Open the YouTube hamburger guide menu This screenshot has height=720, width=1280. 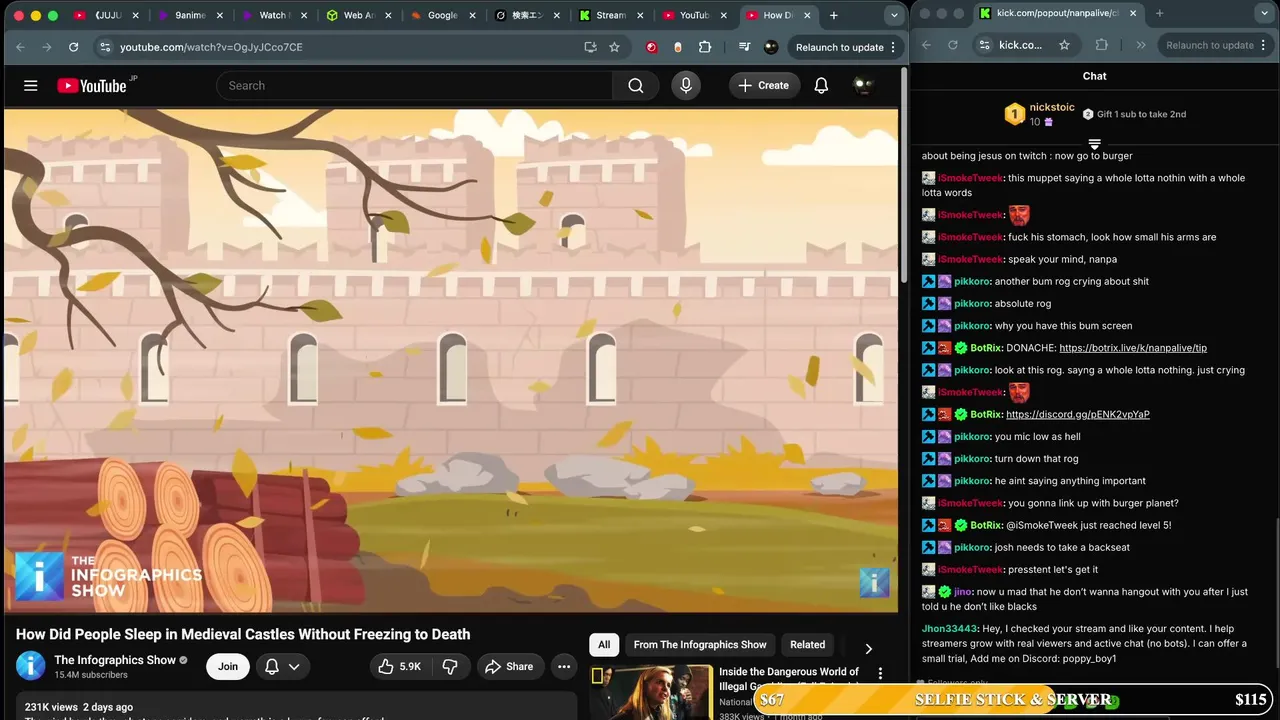click(31, 86)
